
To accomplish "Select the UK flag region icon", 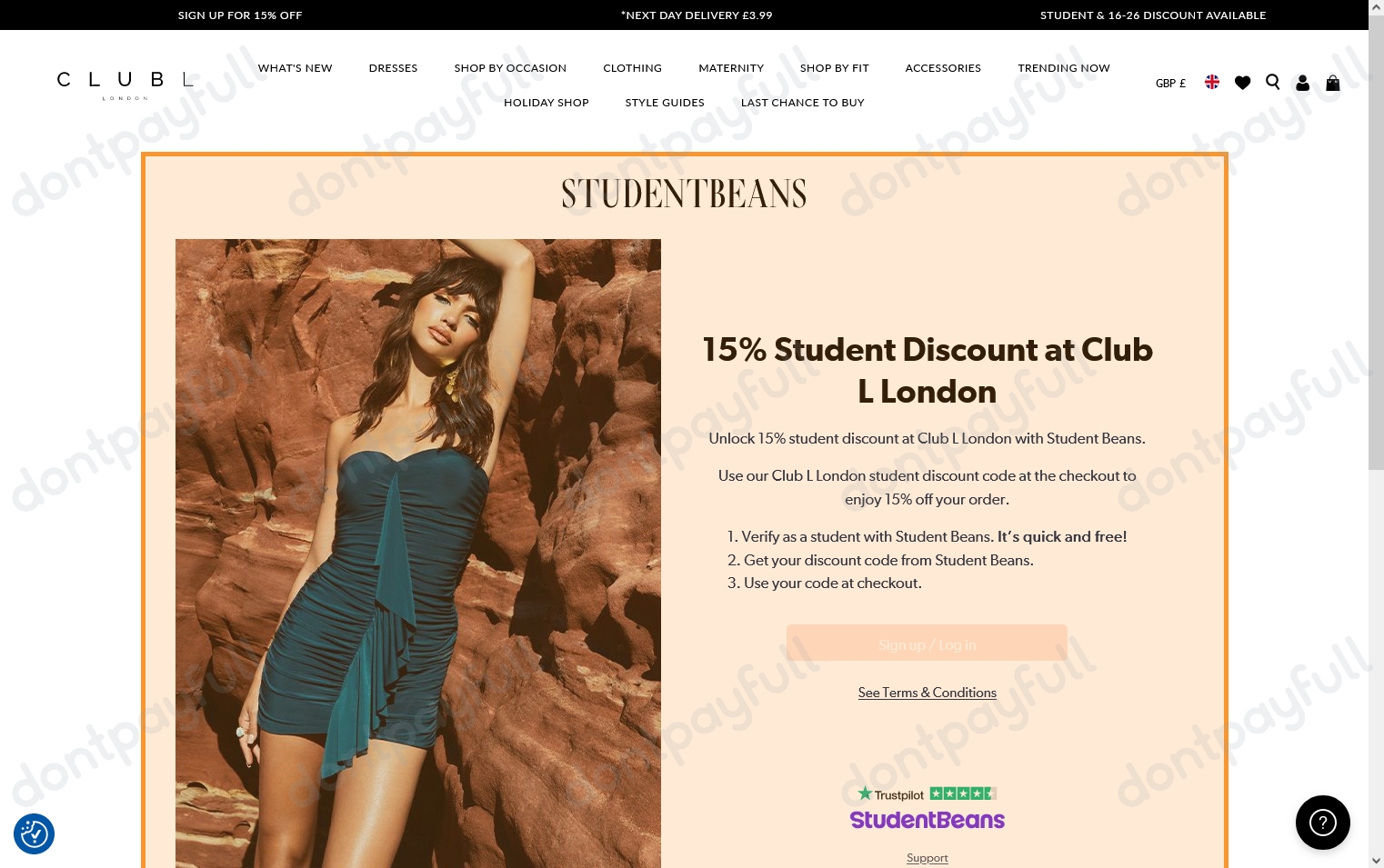I will point(1212,82).
